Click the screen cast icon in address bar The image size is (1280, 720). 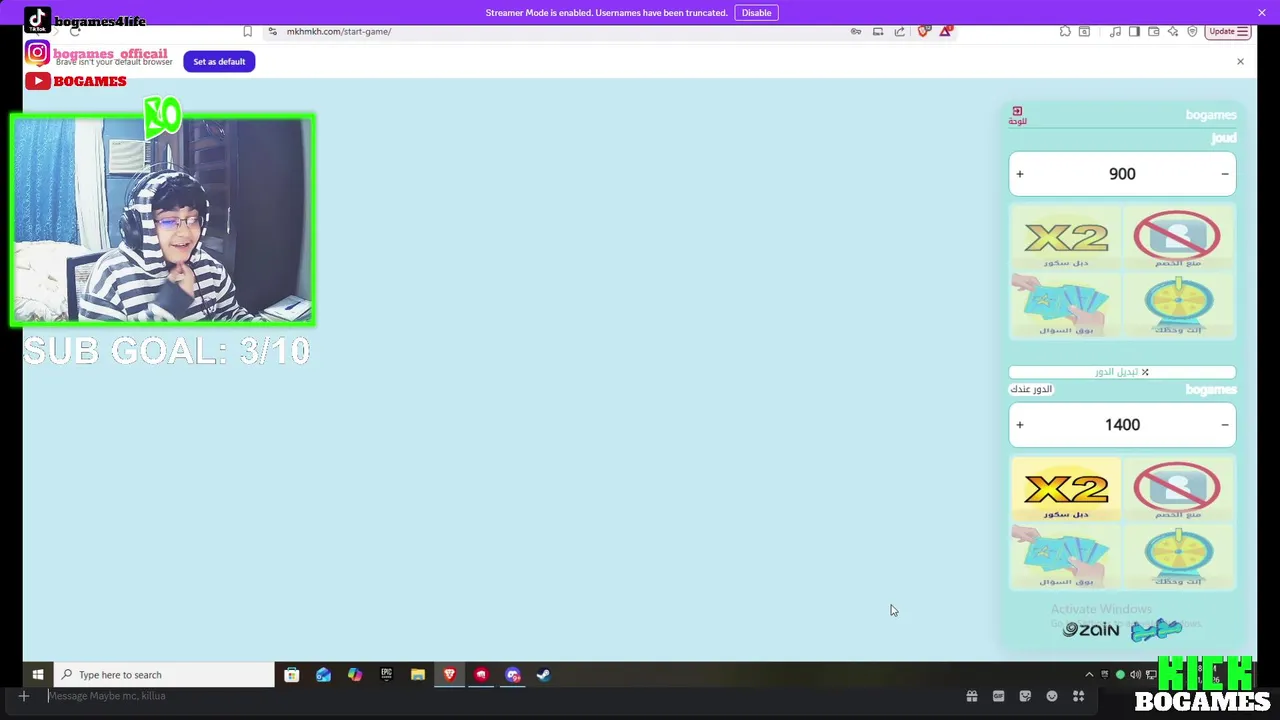pyautogui.click(x=878, y=31)
